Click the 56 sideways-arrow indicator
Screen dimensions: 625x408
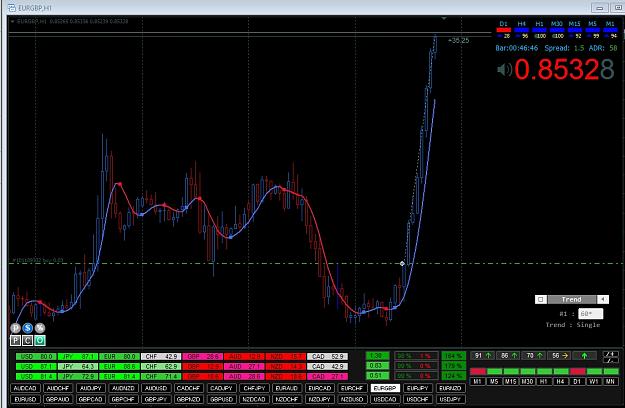pos(559,355)
